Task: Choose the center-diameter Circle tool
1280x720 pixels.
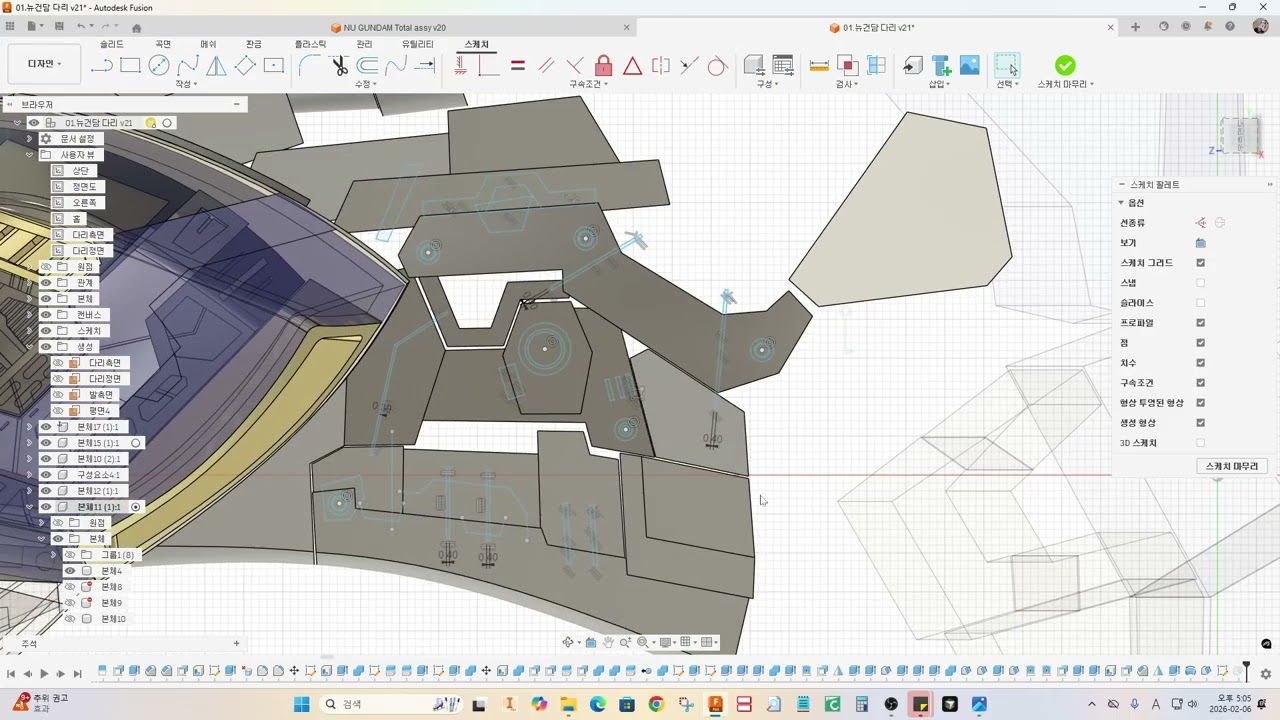Action: pyautogui.click(x=159, y=66)
